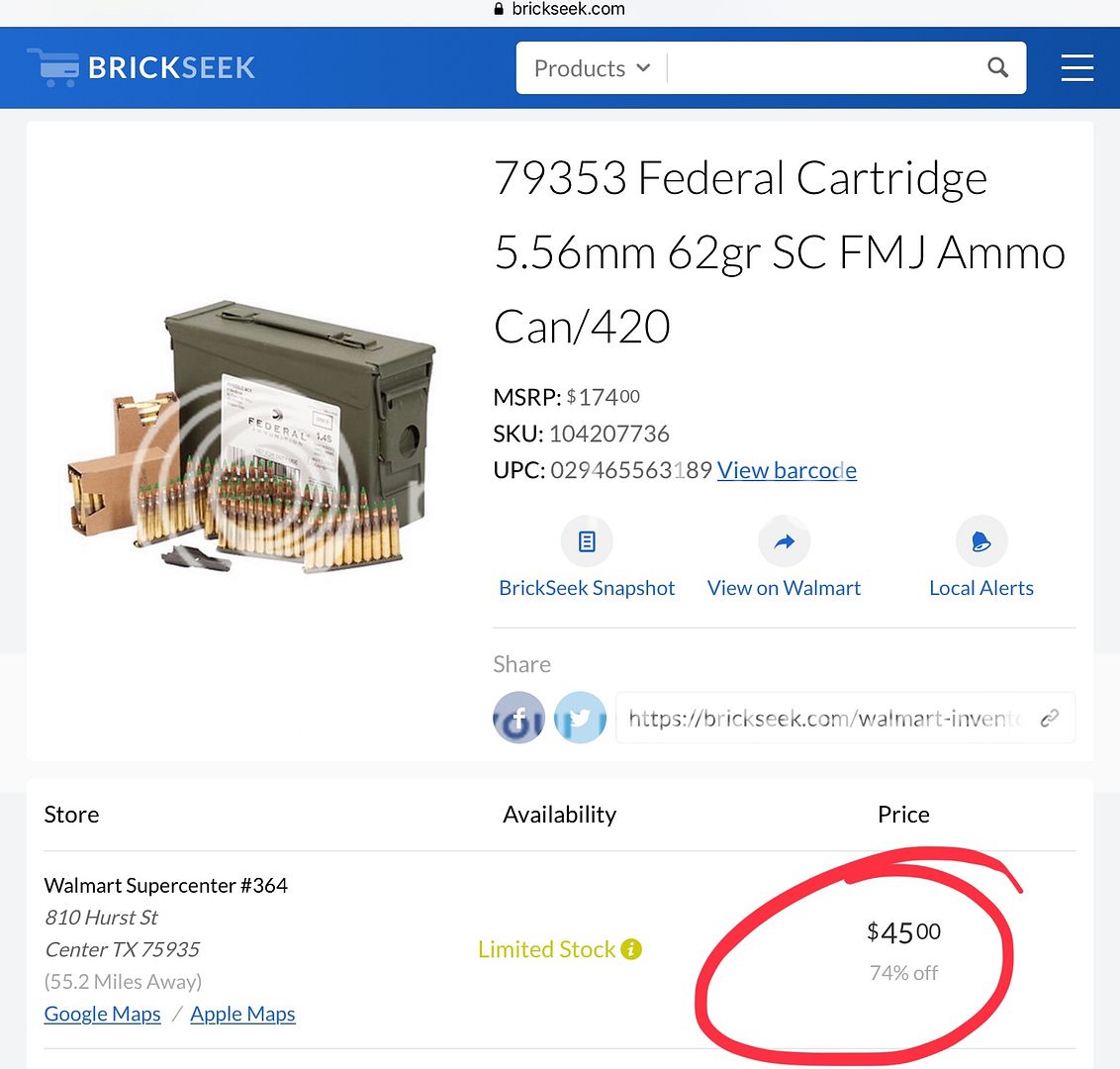Start a search with the magnifier icon
This screenshot has width=1120, height=1069.
(997, 67)
